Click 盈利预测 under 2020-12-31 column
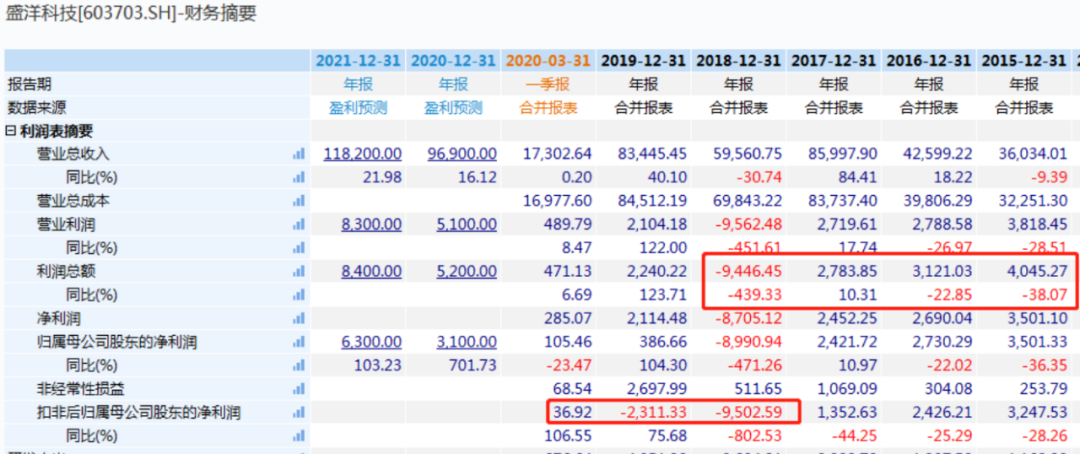Viewport: 1080px width, 454px height. [x=453, y=107]
